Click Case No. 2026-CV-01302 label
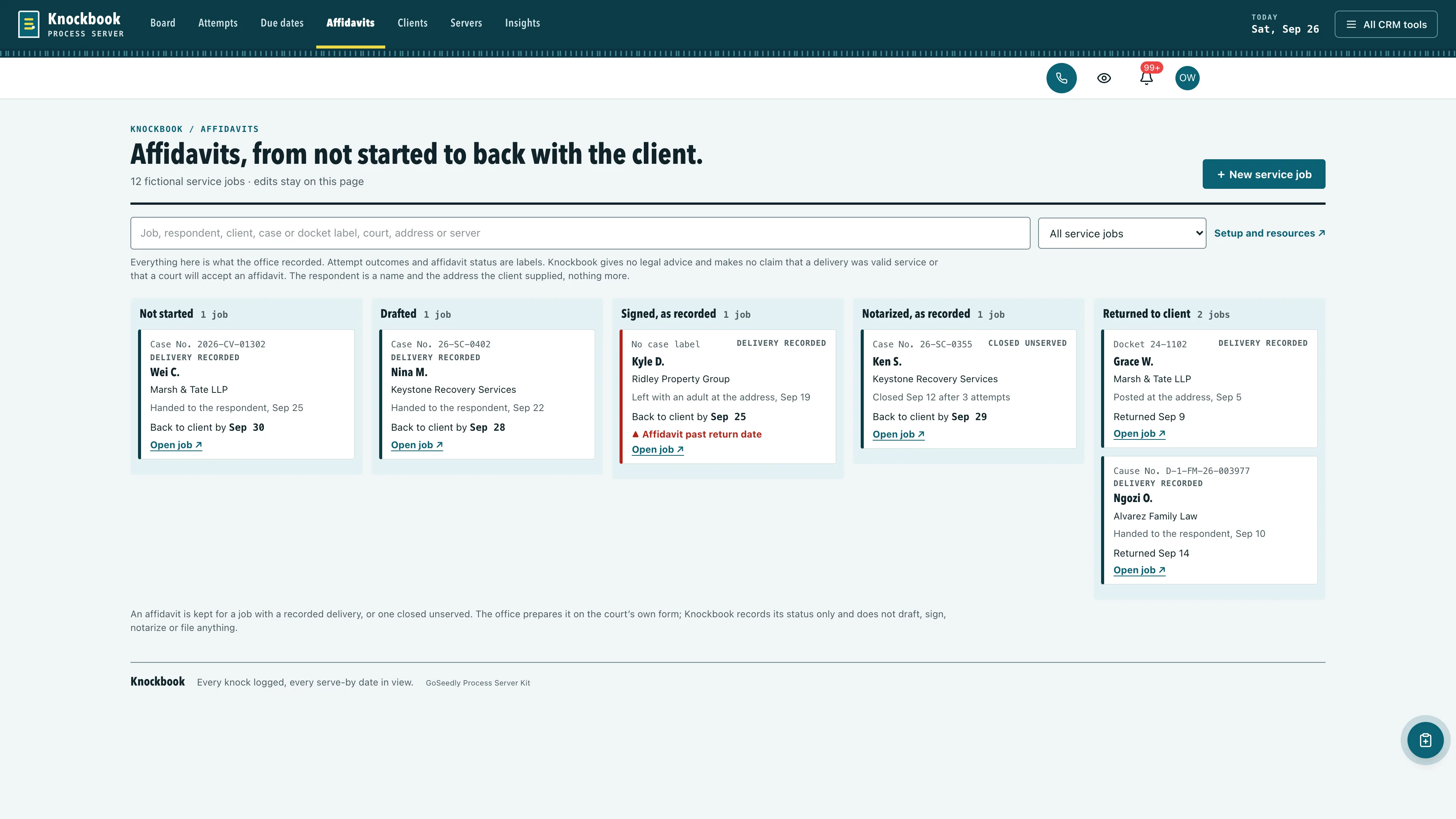Image resolution: width=1456 pixels, height=819 pixels. [x=207, y=344]
